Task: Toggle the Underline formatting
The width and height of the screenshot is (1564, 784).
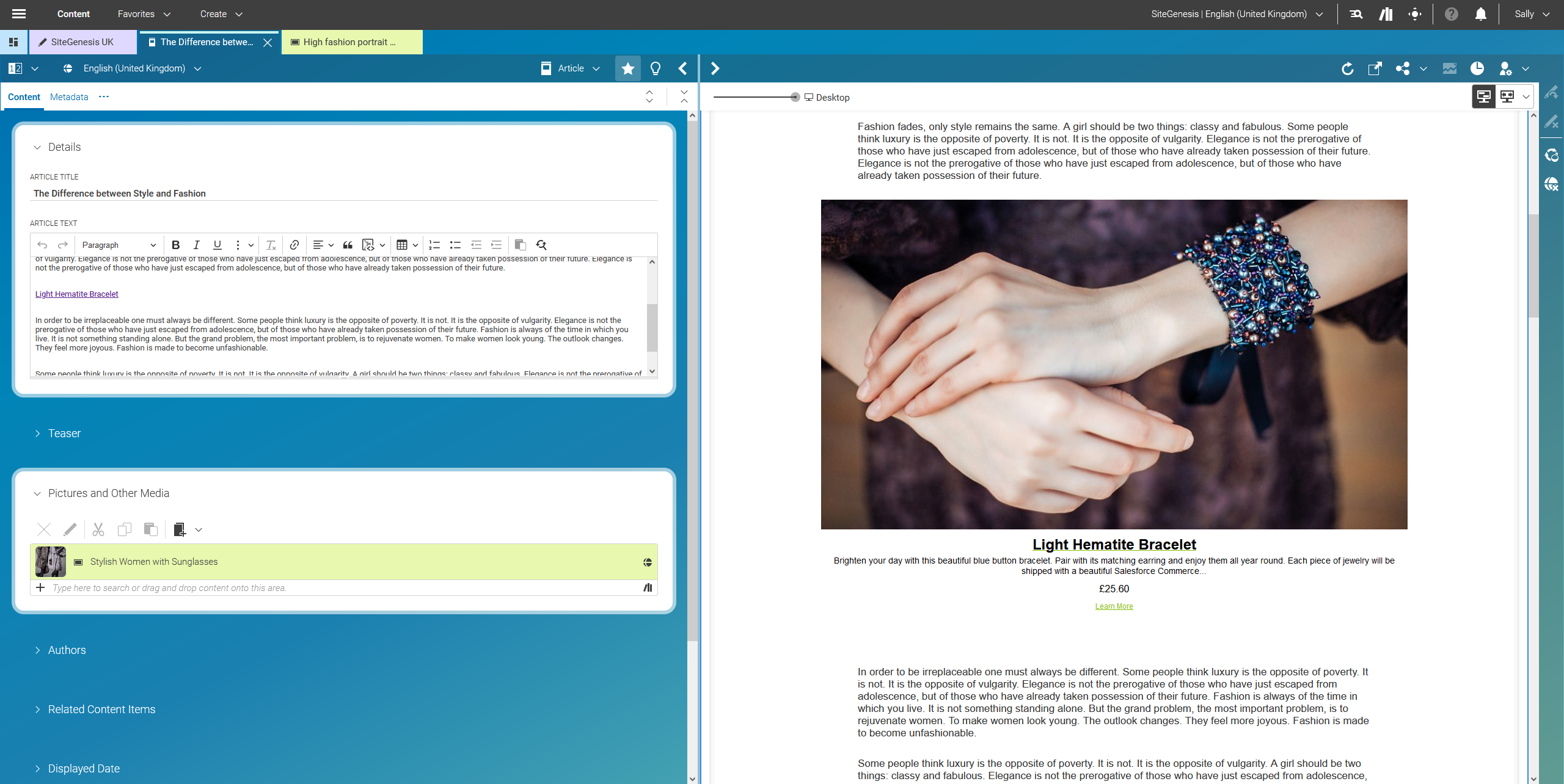Action: (217, 245)
